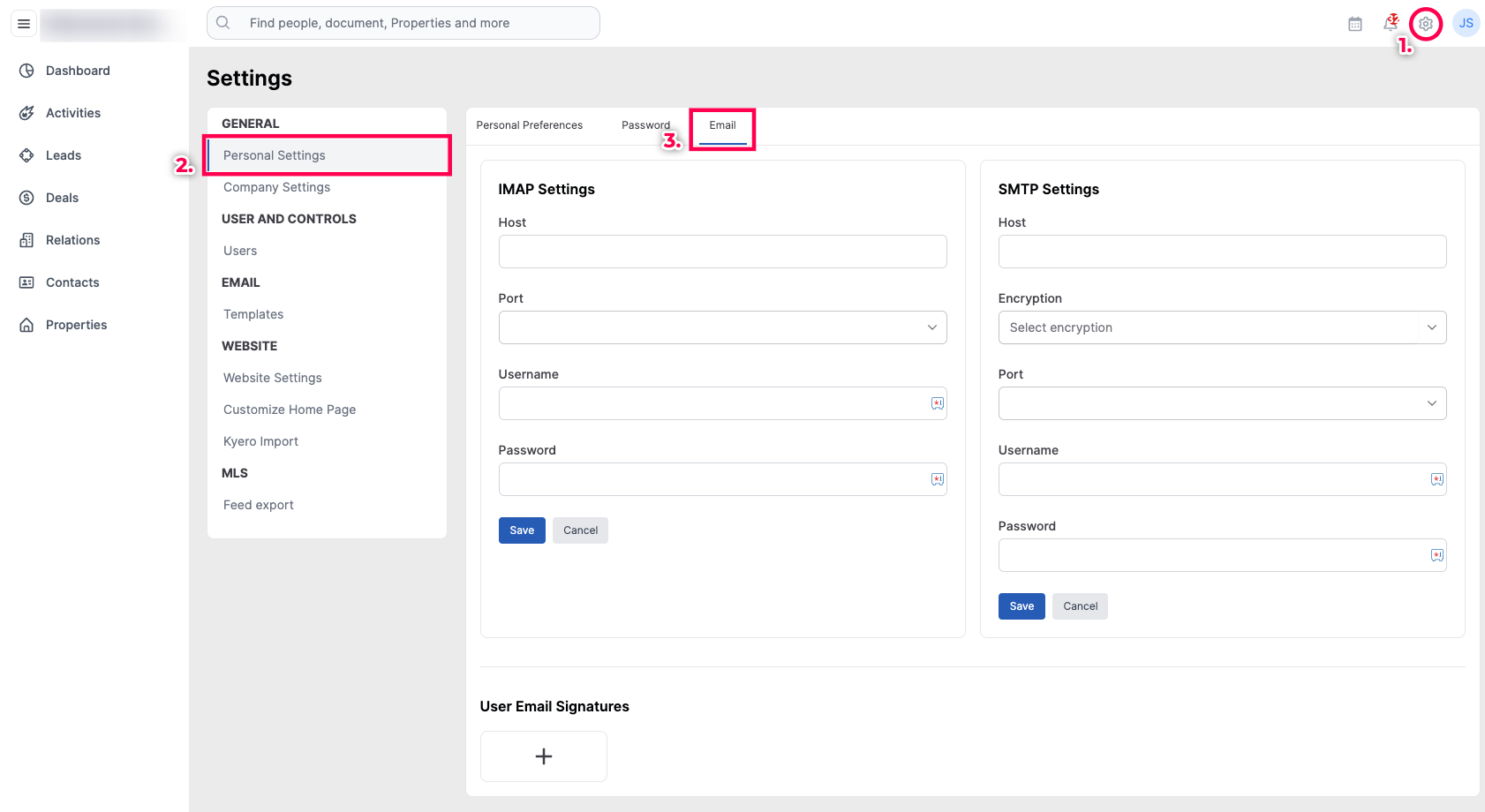
Task: Focus the global search box
Action: 403,23
